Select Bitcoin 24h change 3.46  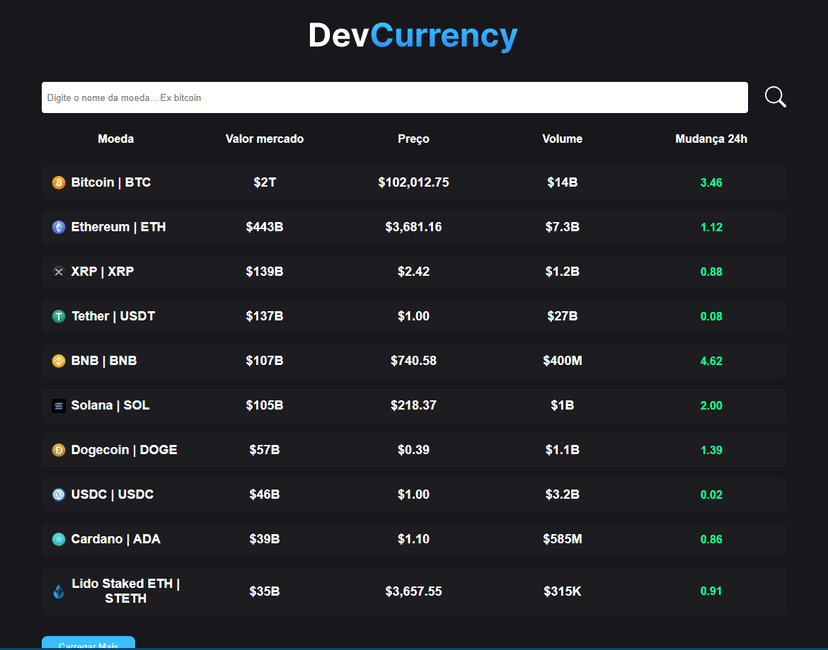711,183
